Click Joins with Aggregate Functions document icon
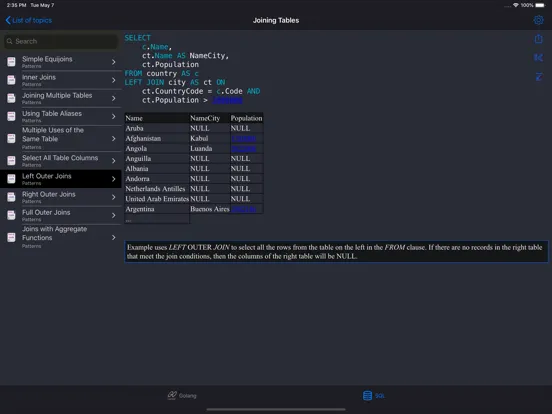This screenshot has height=414, width=552. tap(11, 238)
